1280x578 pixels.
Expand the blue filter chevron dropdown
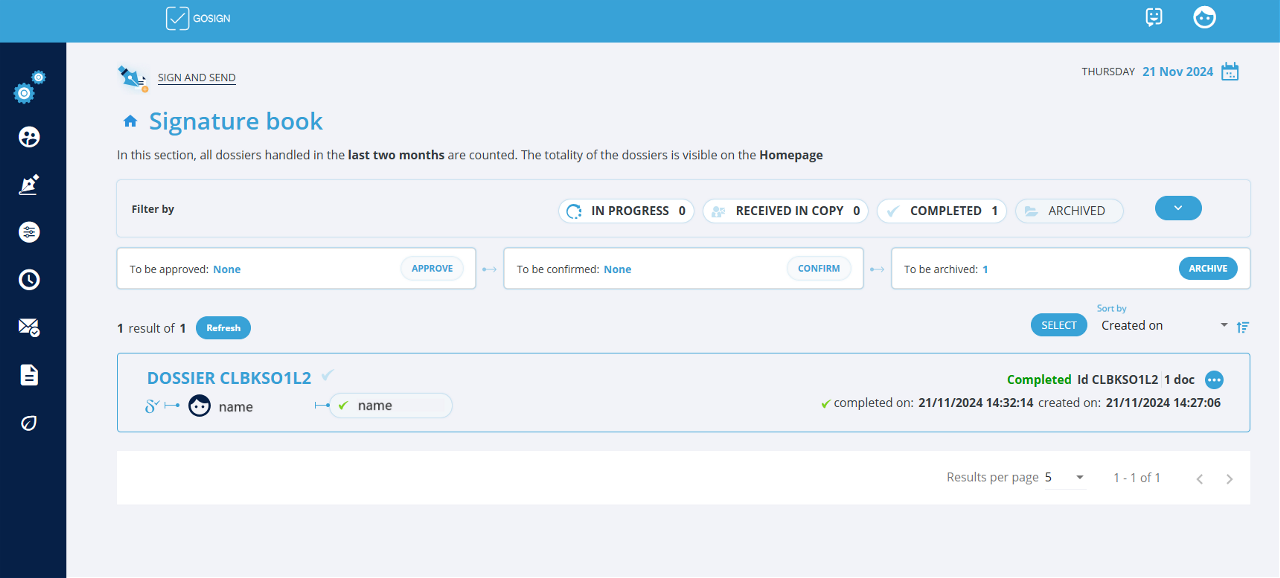(x=1178, y=208)
